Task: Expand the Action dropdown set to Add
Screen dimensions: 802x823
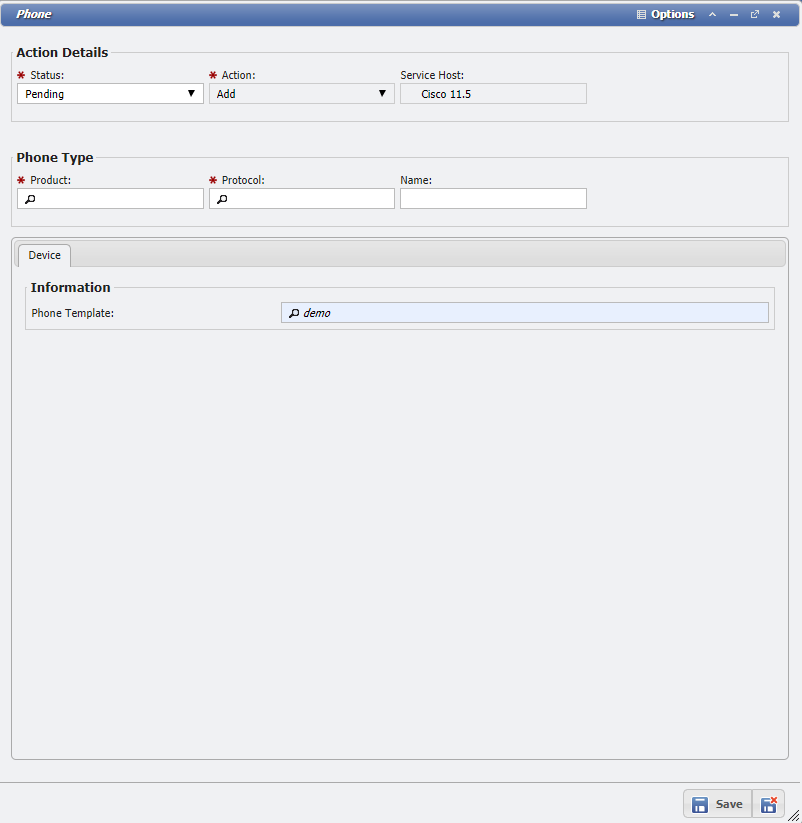Action: click(x=301, y=94)
